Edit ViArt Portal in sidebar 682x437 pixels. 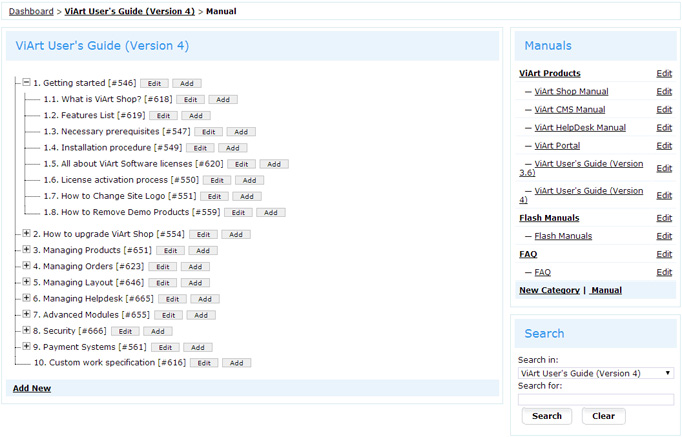click(x=664, y=146)
